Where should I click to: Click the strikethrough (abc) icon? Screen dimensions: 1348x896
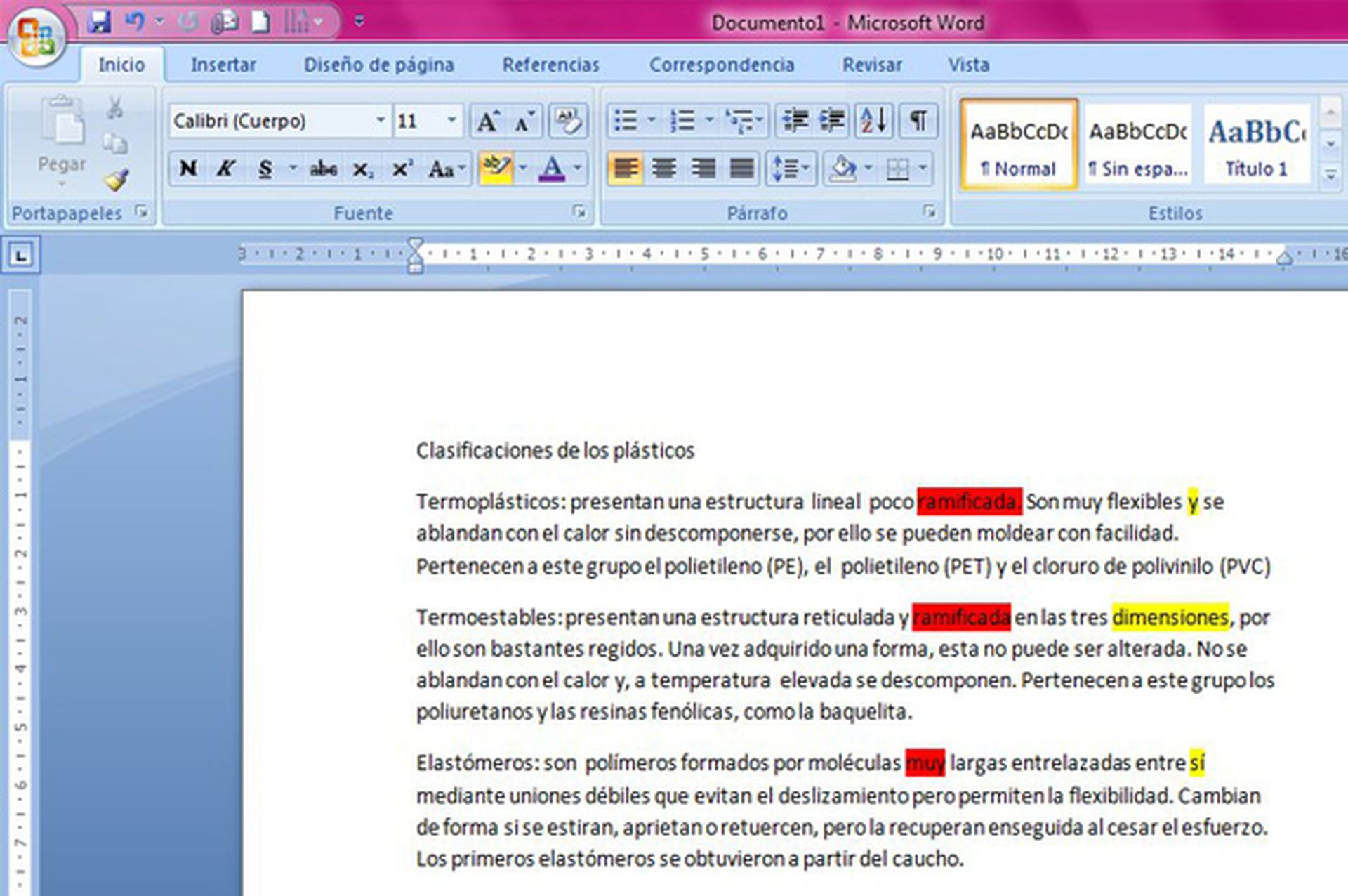[322, 169]
